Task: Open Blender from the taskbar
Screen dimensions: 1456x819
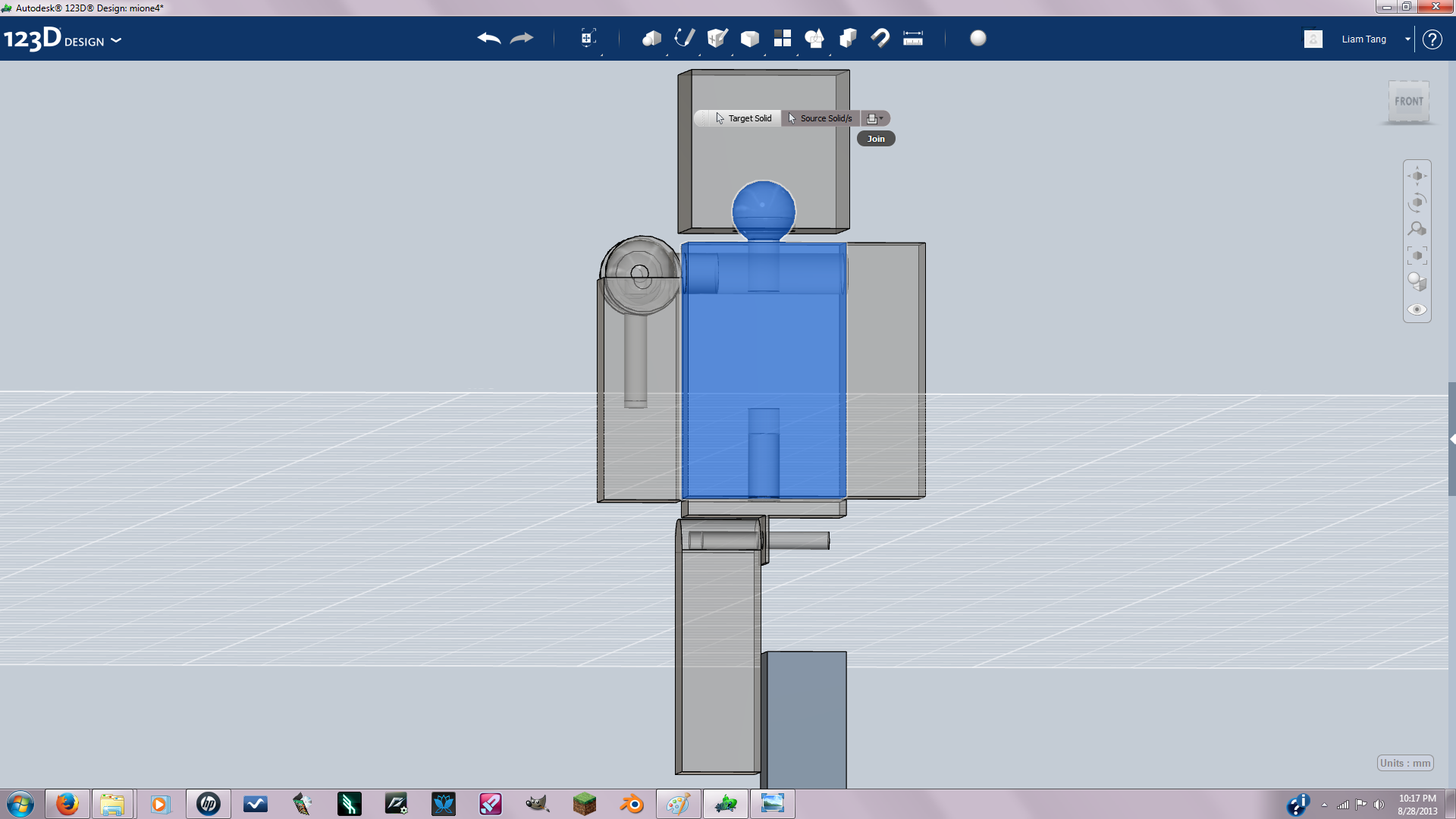Action: point(632,804)
